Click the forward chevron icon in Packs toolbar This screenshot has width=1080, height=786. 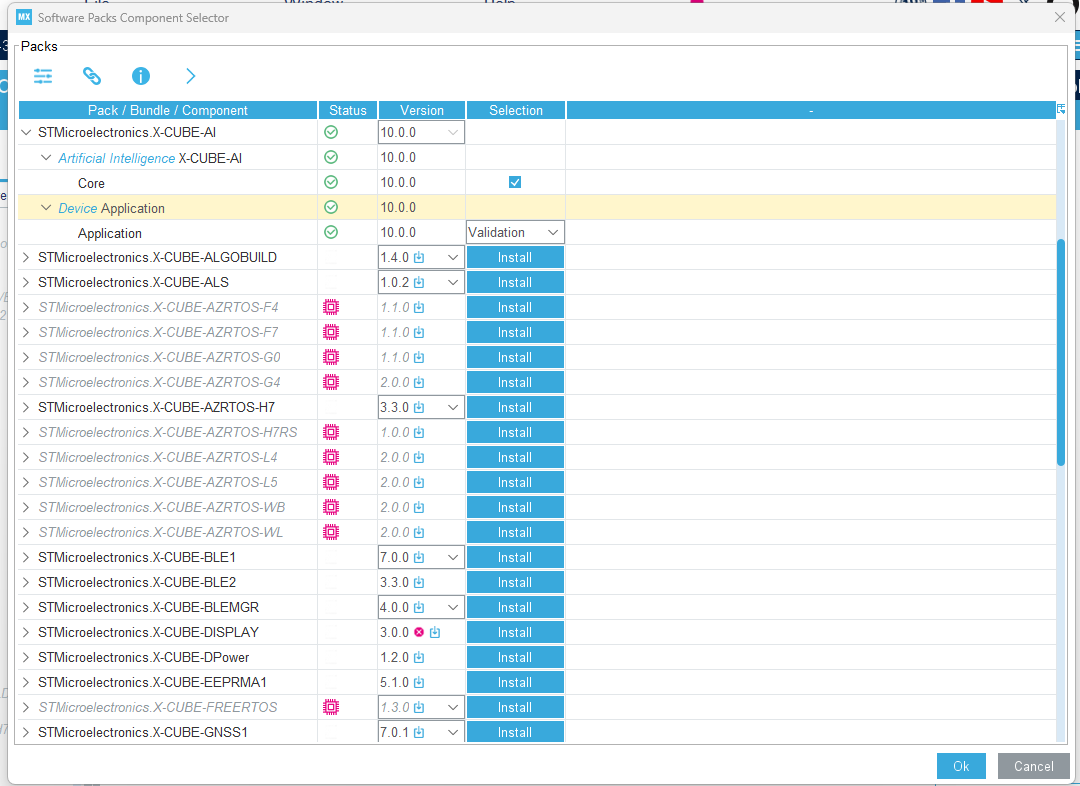click(x=190, y=76)
